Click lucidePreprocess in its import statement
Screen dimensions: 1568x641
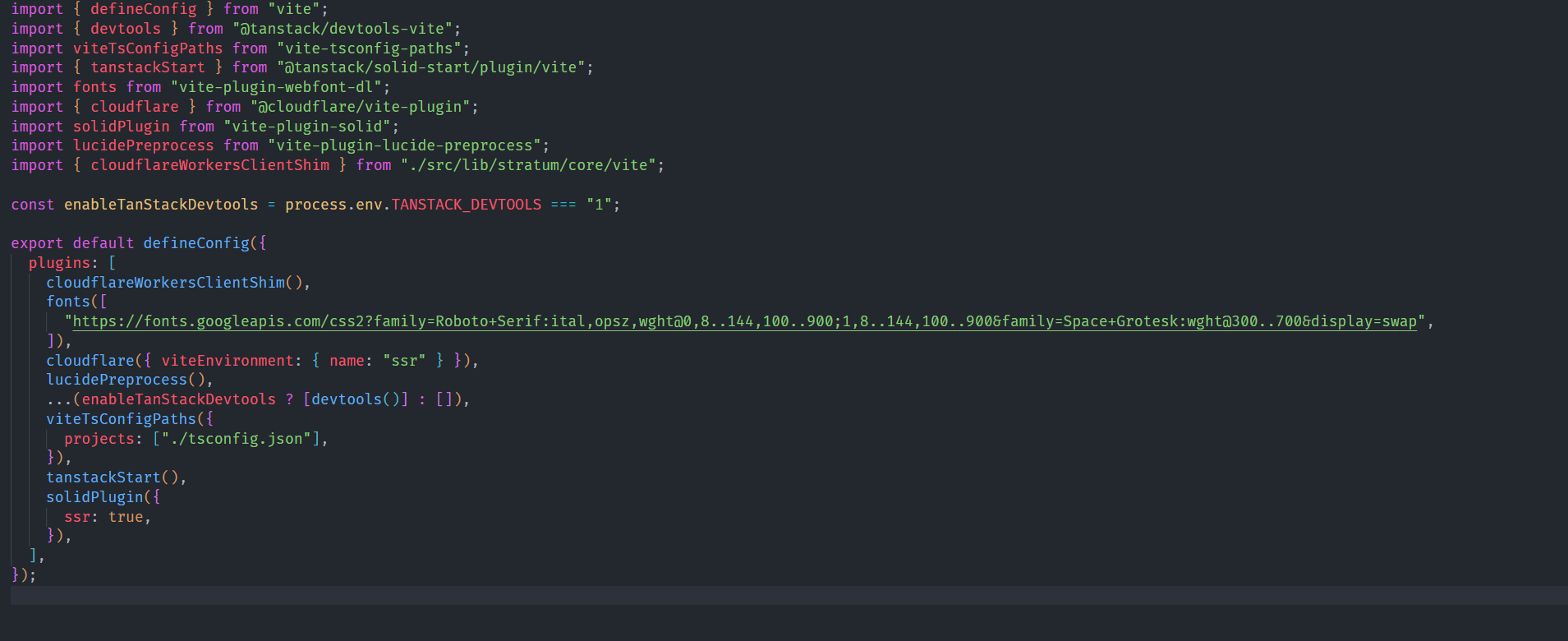pyautogui.click(x=144, y=145)
